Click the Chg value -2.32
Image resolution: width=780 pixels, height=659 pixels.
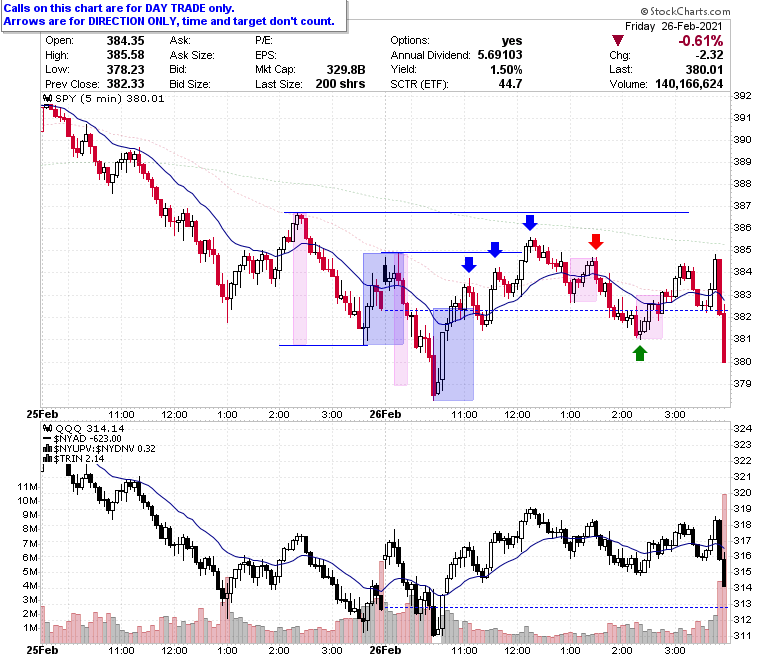coord(709,55)
